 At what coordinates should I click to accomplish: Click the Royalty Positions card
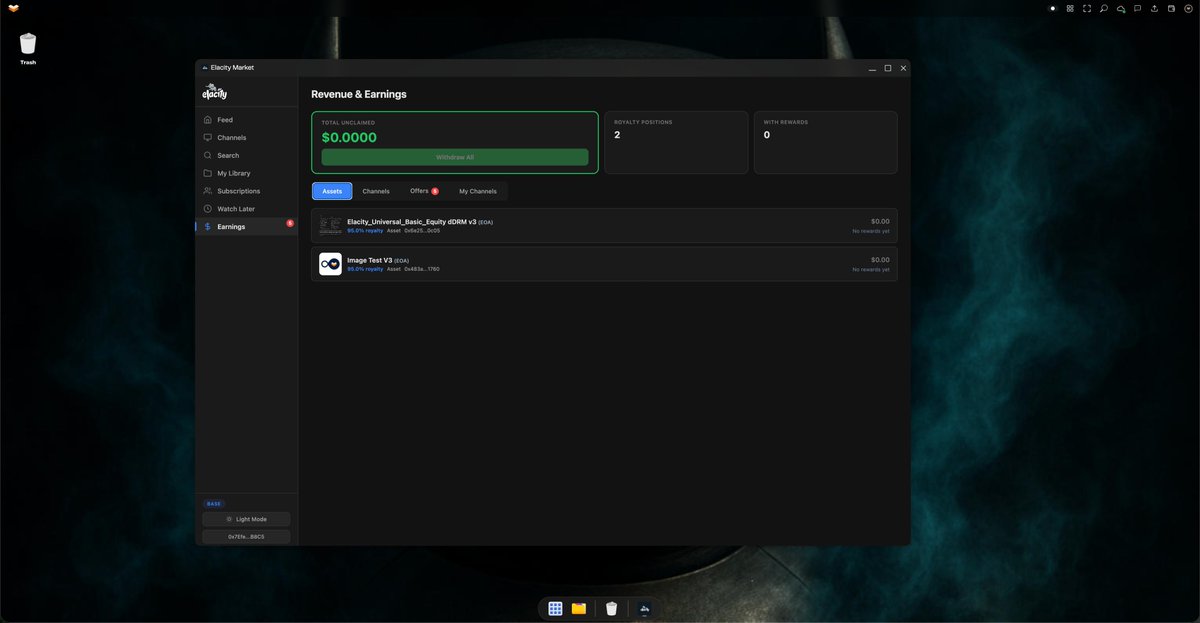tap(676, 142)
